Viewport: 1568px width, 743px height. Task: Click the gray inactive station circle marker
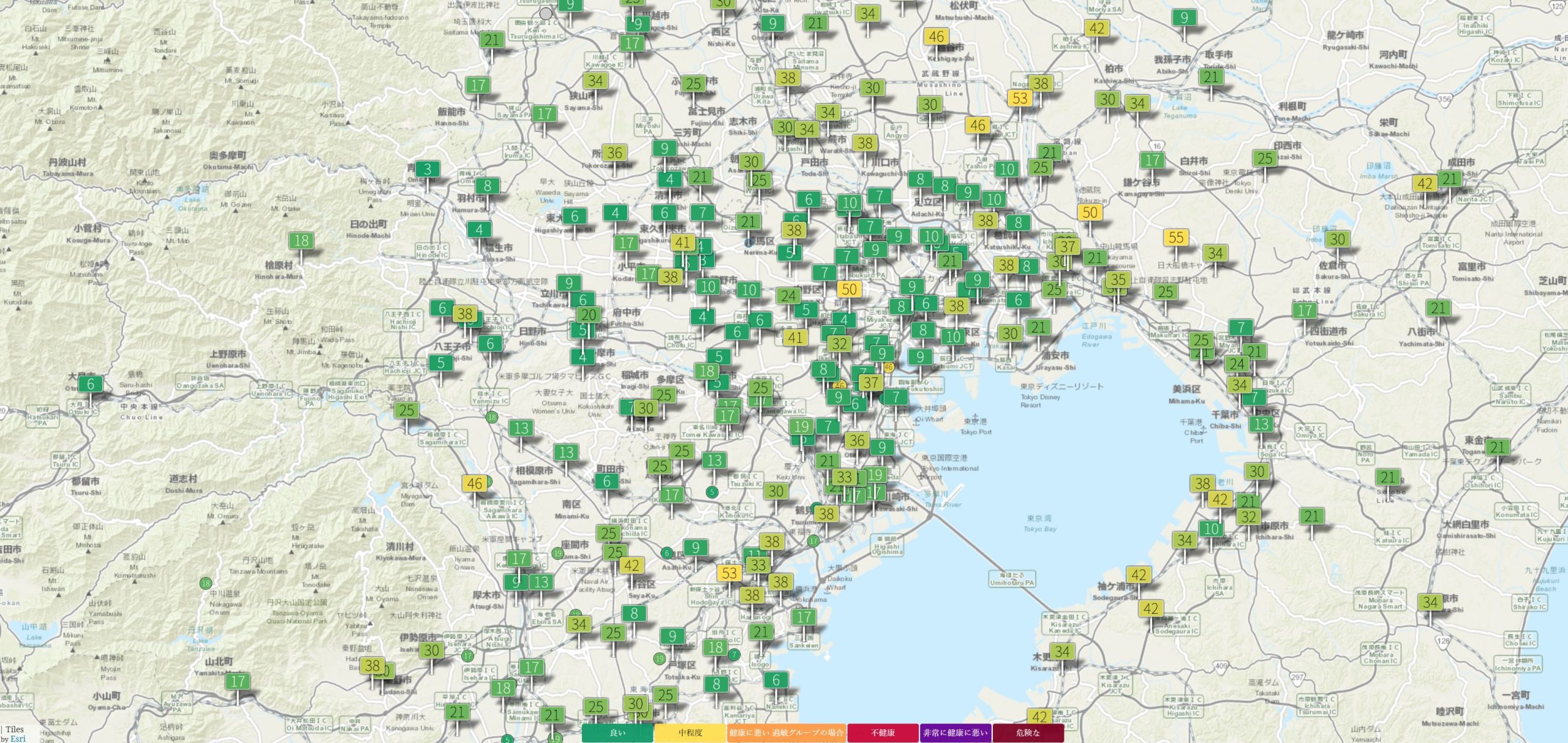[546, 13]
